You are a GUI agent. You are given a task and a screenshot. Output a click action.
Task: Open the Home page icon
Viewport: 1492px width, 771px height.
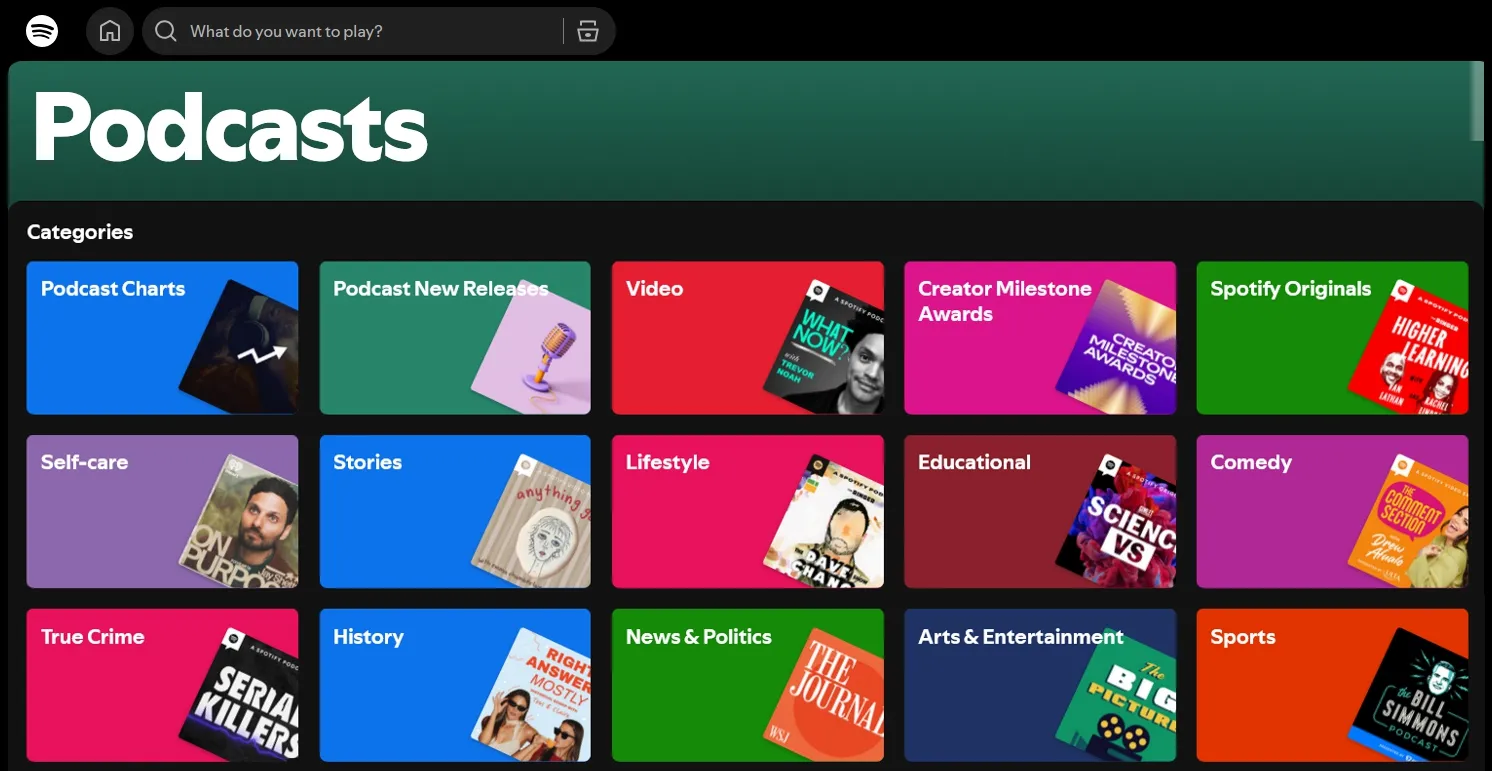(x=110, y=31)
